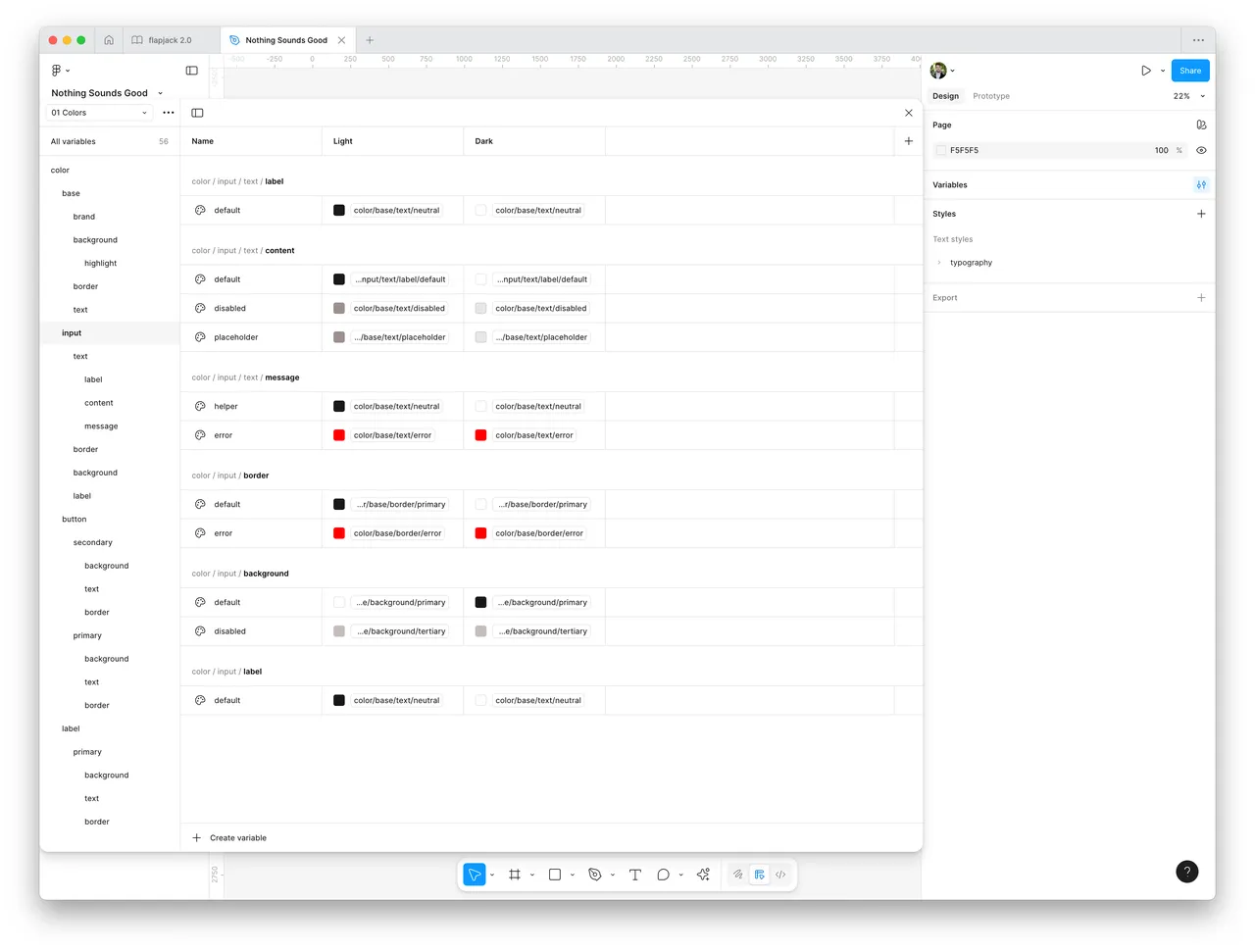Open the Actions AI tool
The height and width of the screenshot is (952, 1255).
click(x=704, y=875)
